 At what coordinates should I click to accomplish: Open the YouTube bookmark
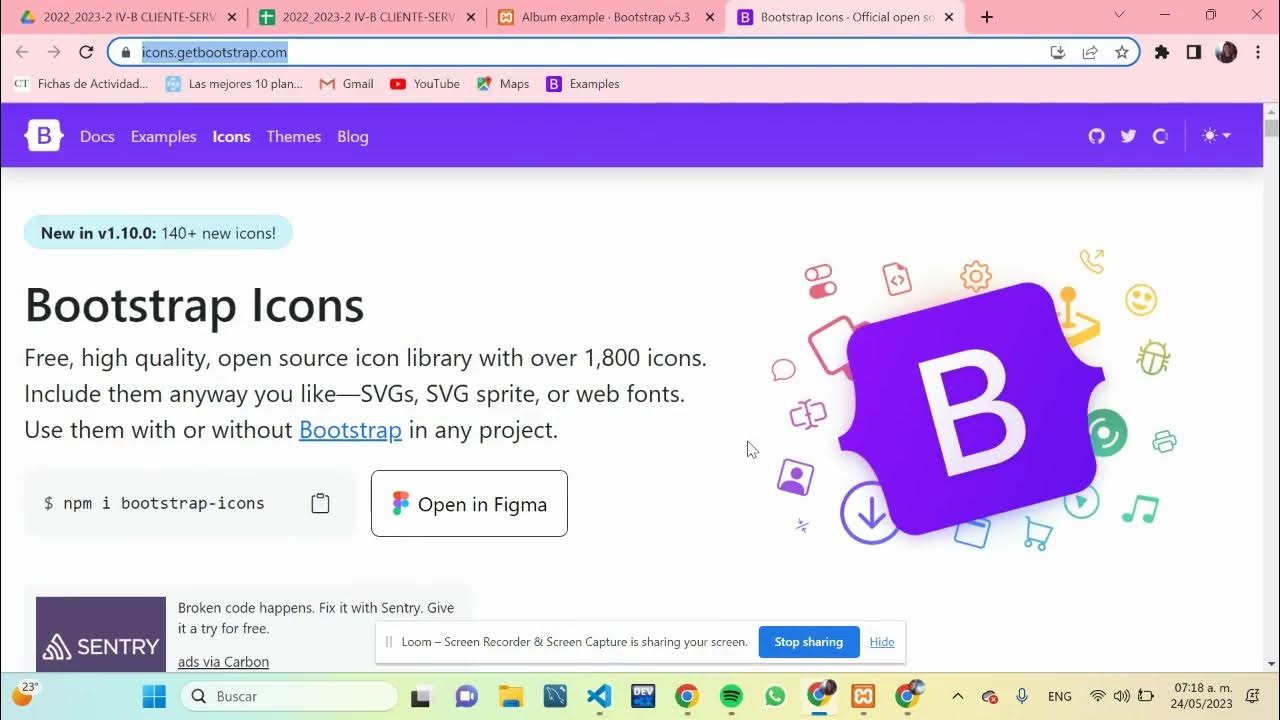click(x=425, y=84)
